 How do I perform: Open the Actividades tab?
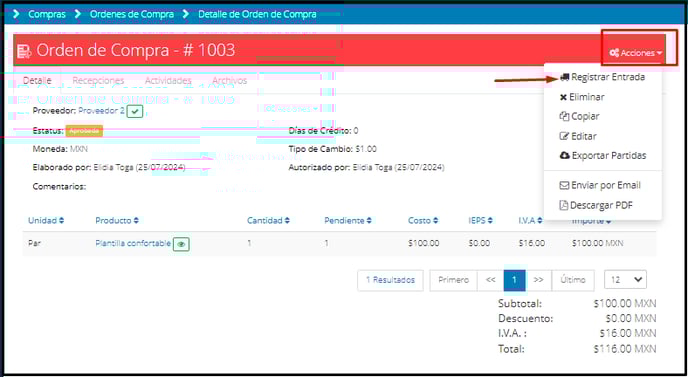coord(168,80)
